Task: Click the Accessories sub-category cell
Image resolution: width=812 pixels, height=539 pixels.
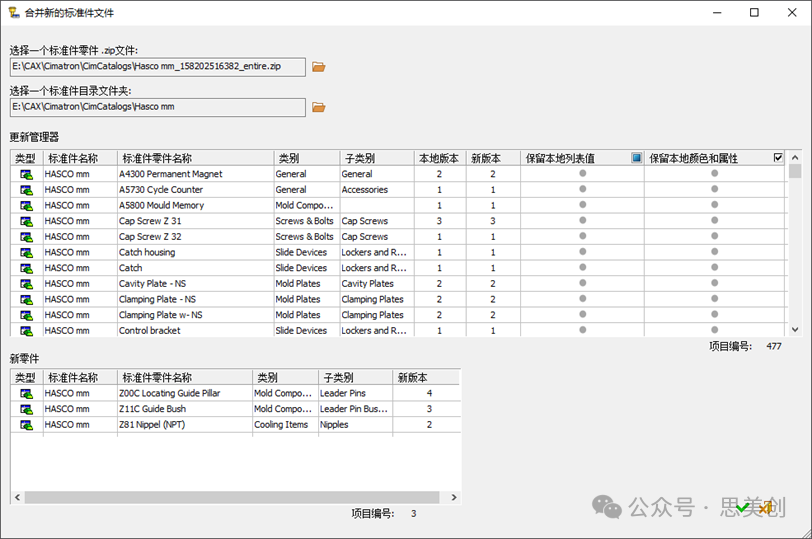Action: pos(377,190)
